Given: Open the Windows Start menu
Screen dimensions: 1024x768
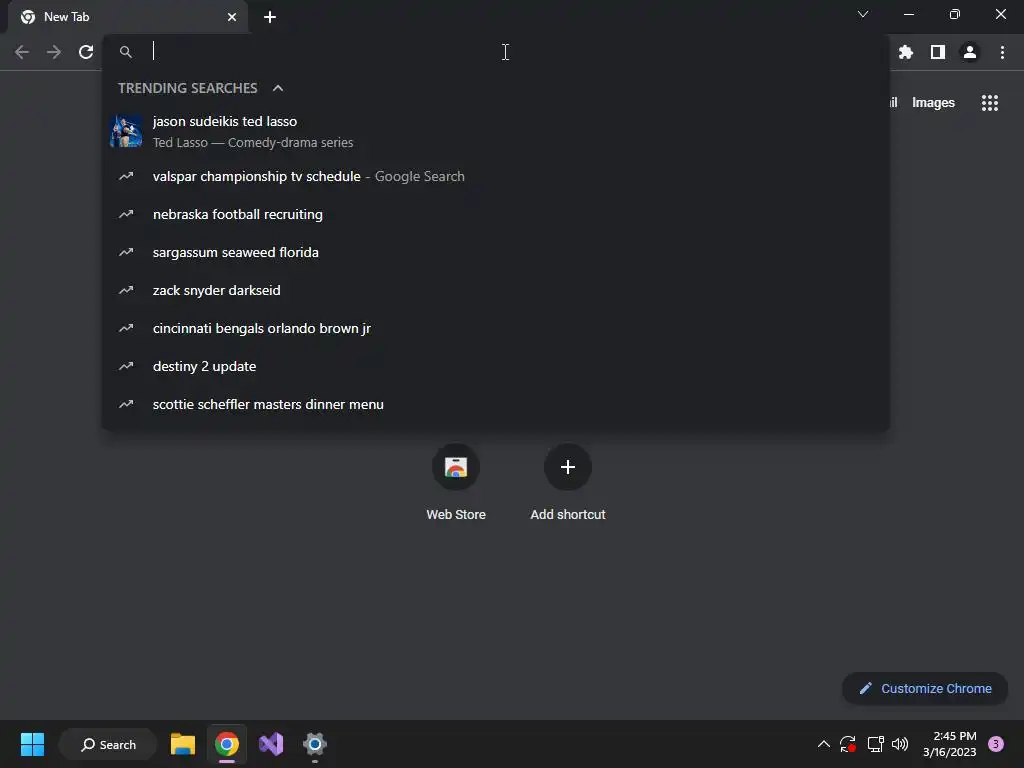Looking at the screenshot, I should [x=32, y=744].
